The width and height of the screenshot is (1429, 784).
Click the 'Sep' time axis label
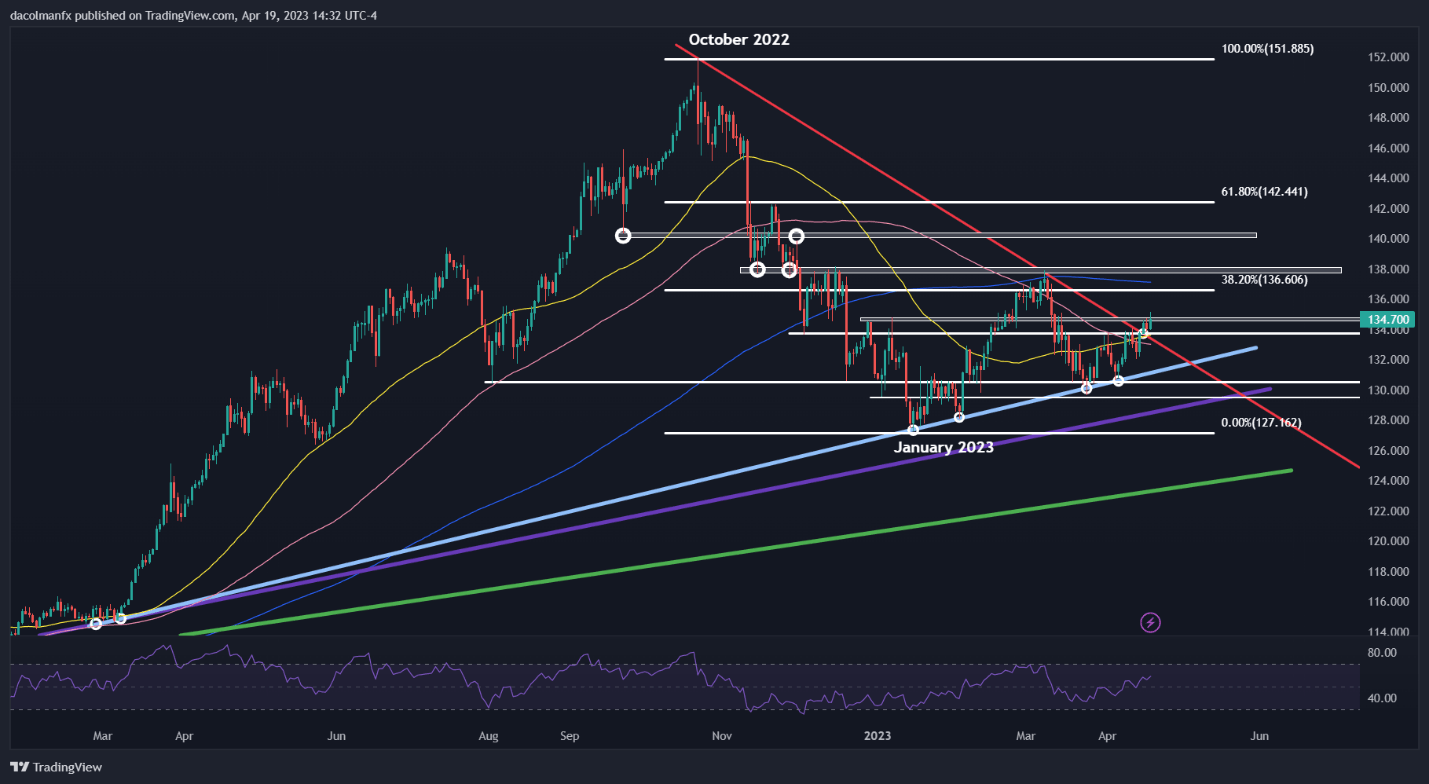point(569,736)
